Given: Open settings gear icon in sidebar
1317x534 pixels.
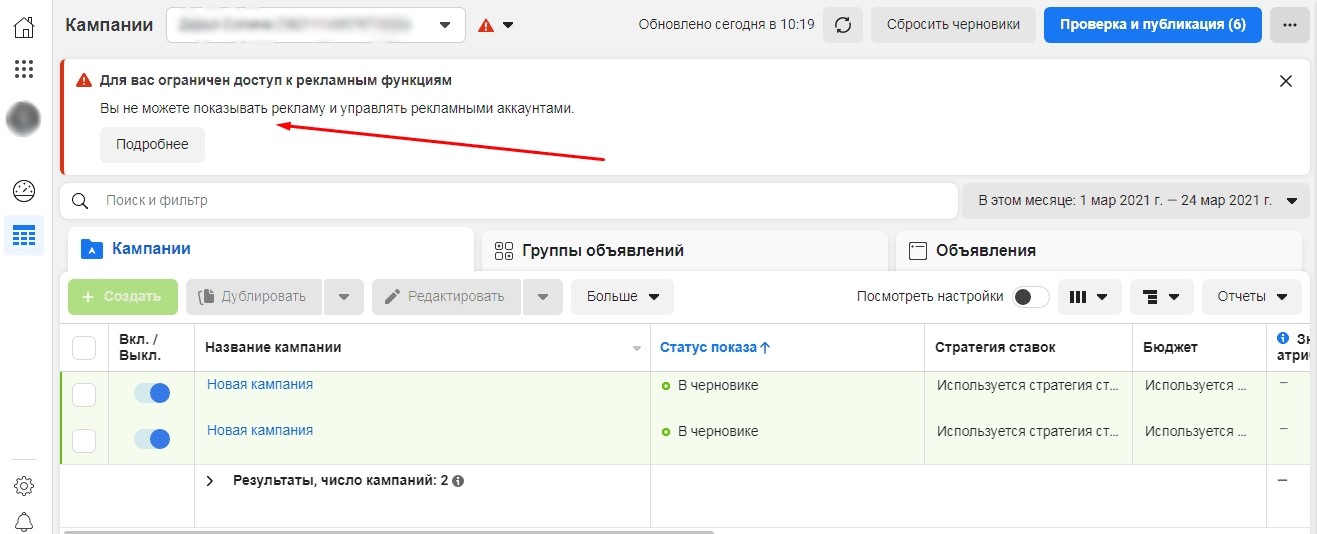Looking at the screenshot, I should click(24, 486).
